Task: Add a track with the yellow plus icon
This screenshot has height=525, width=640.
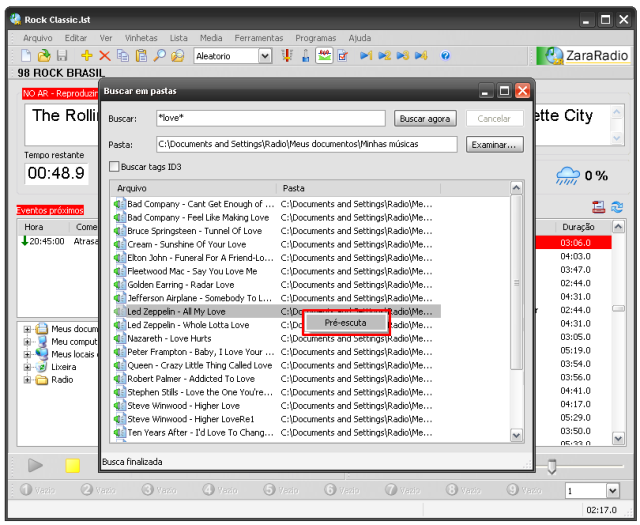Action: click(x=87, y=56)
